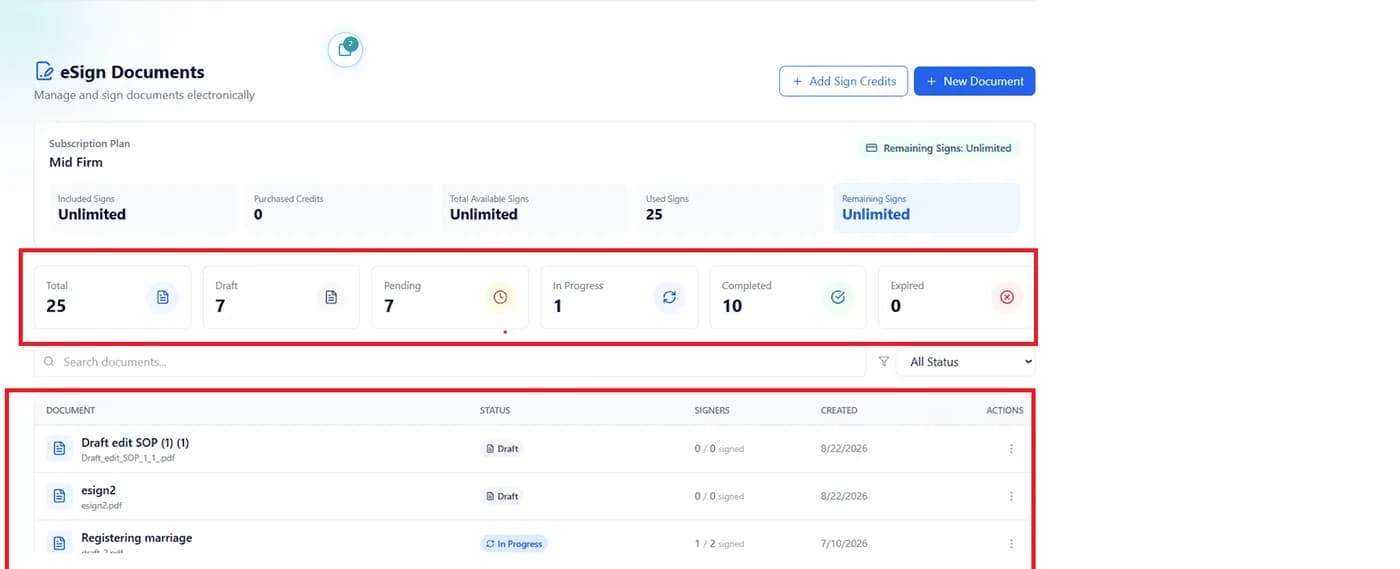Click the SIGNERS column header
The height and width of the screenshot is (569, 1400).
pos(712,410)
